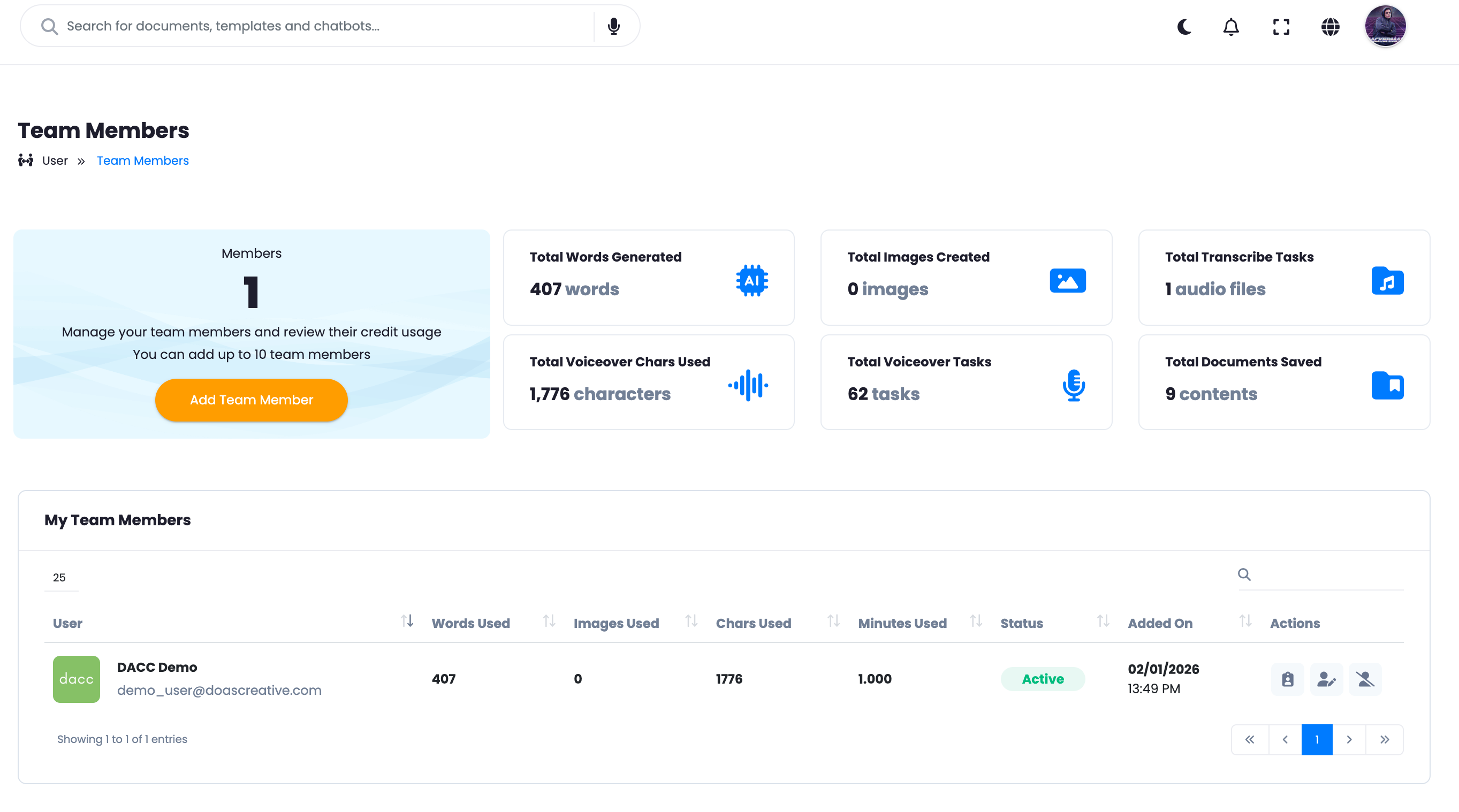Remove DACC Demo member via crossed-user icon
The image size is (1459, 812).
pyautogui.click(x=1365, y=679)
